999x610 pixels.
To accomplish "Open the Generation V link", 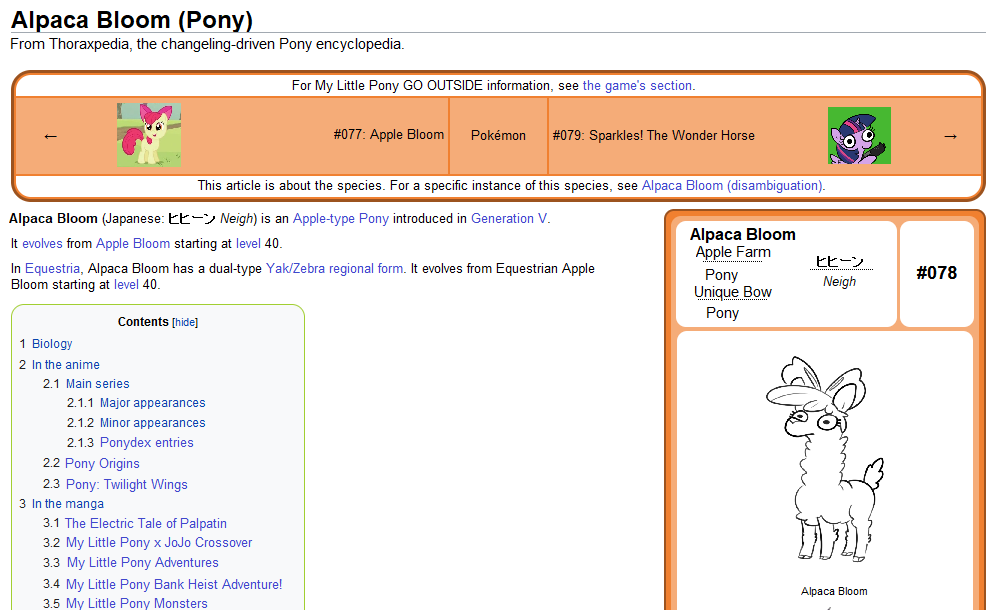I will tap(508, 218).
